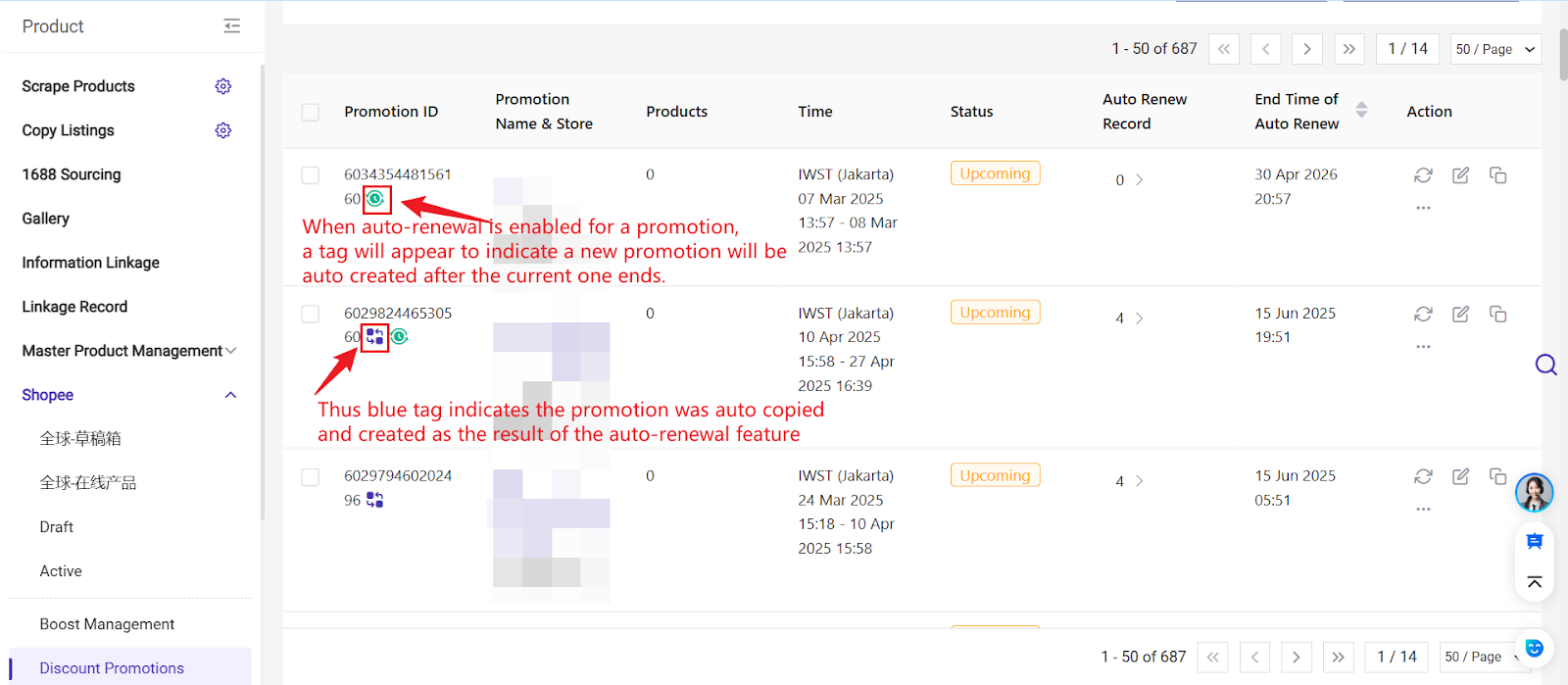1568x685 pixels.
Task: Open the 50 / Page size dropdown
Action: pos(1494,48)
